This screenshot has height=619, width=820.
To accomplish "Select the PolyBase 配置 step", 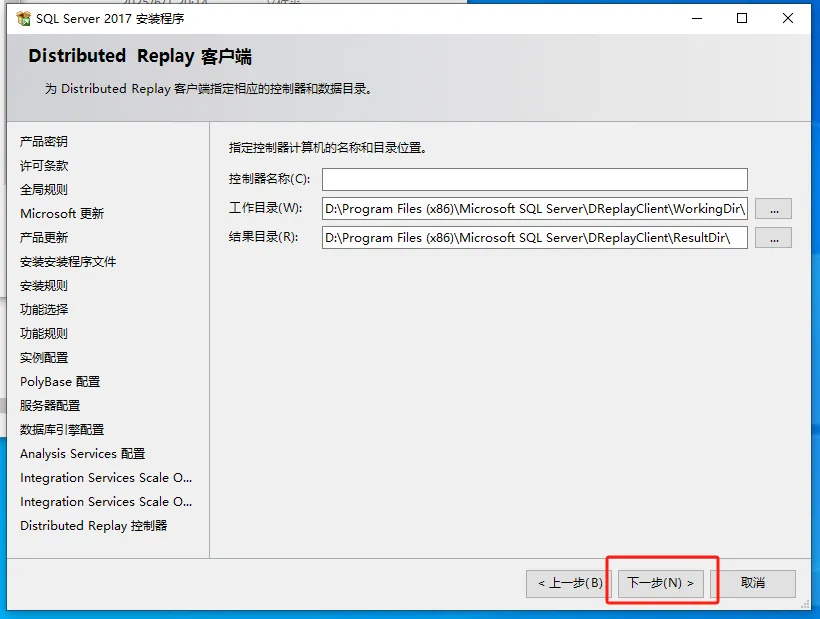I will coord(60,382).
